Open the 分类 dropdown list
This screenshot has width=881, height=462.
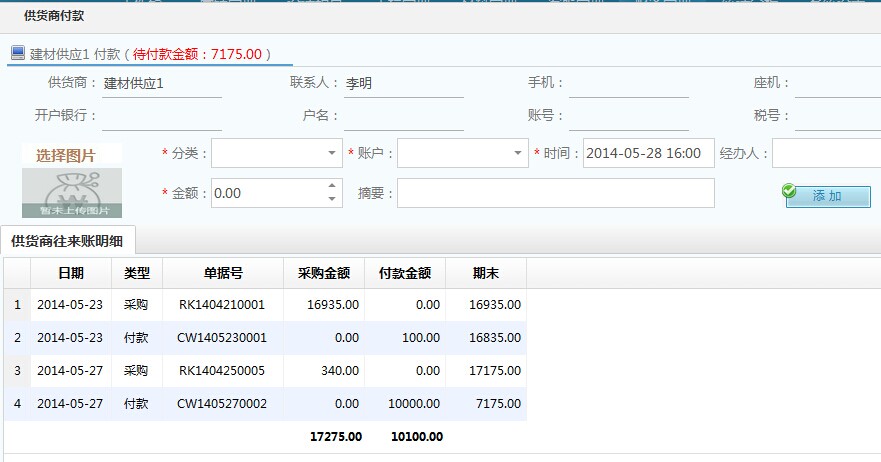pyautogui.click(x=332, y=153)
